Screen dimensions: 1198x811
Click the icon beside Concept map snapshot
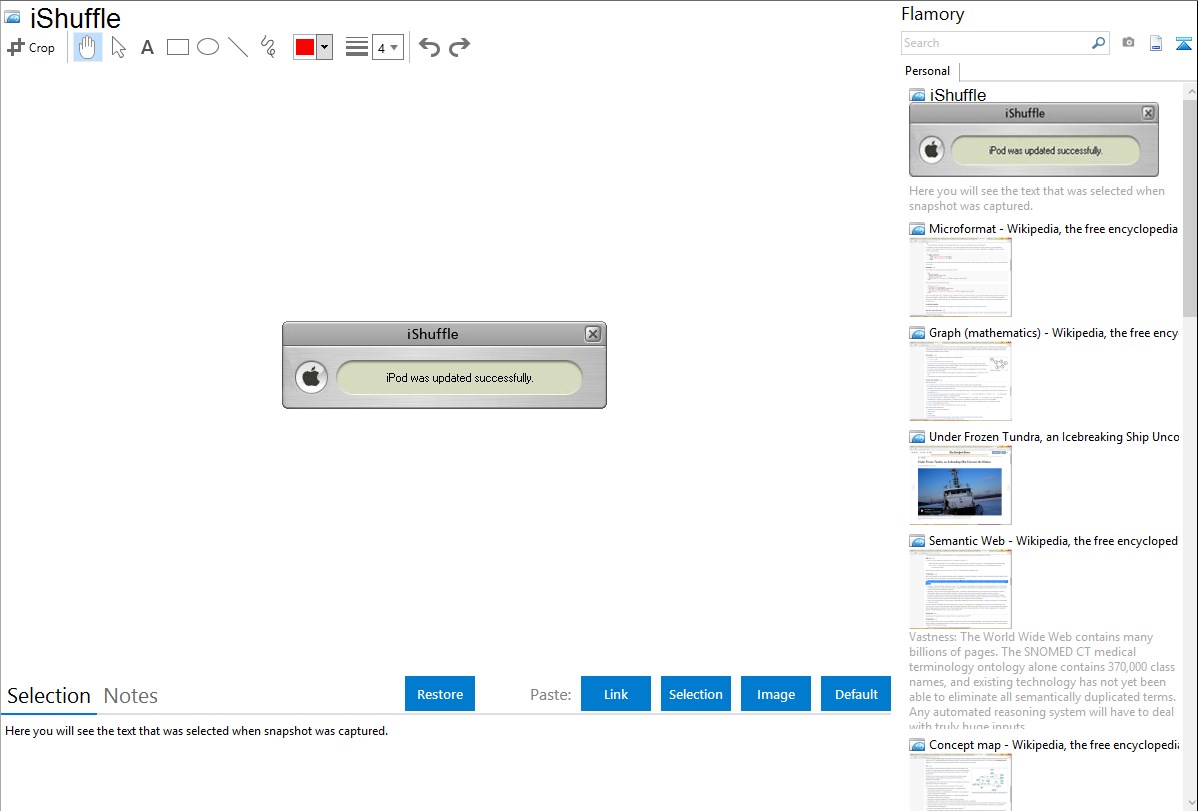918,745
